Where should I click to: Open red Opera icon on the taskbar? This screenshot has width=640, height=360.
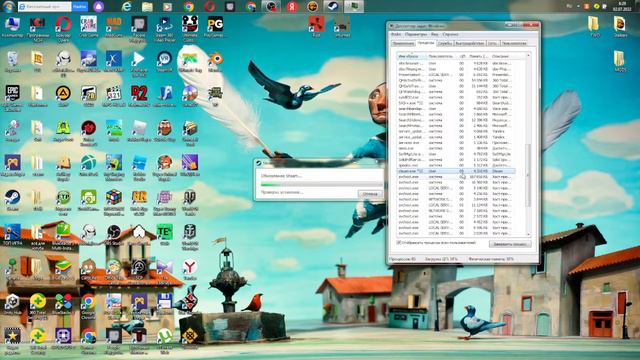tap(209, 6)
